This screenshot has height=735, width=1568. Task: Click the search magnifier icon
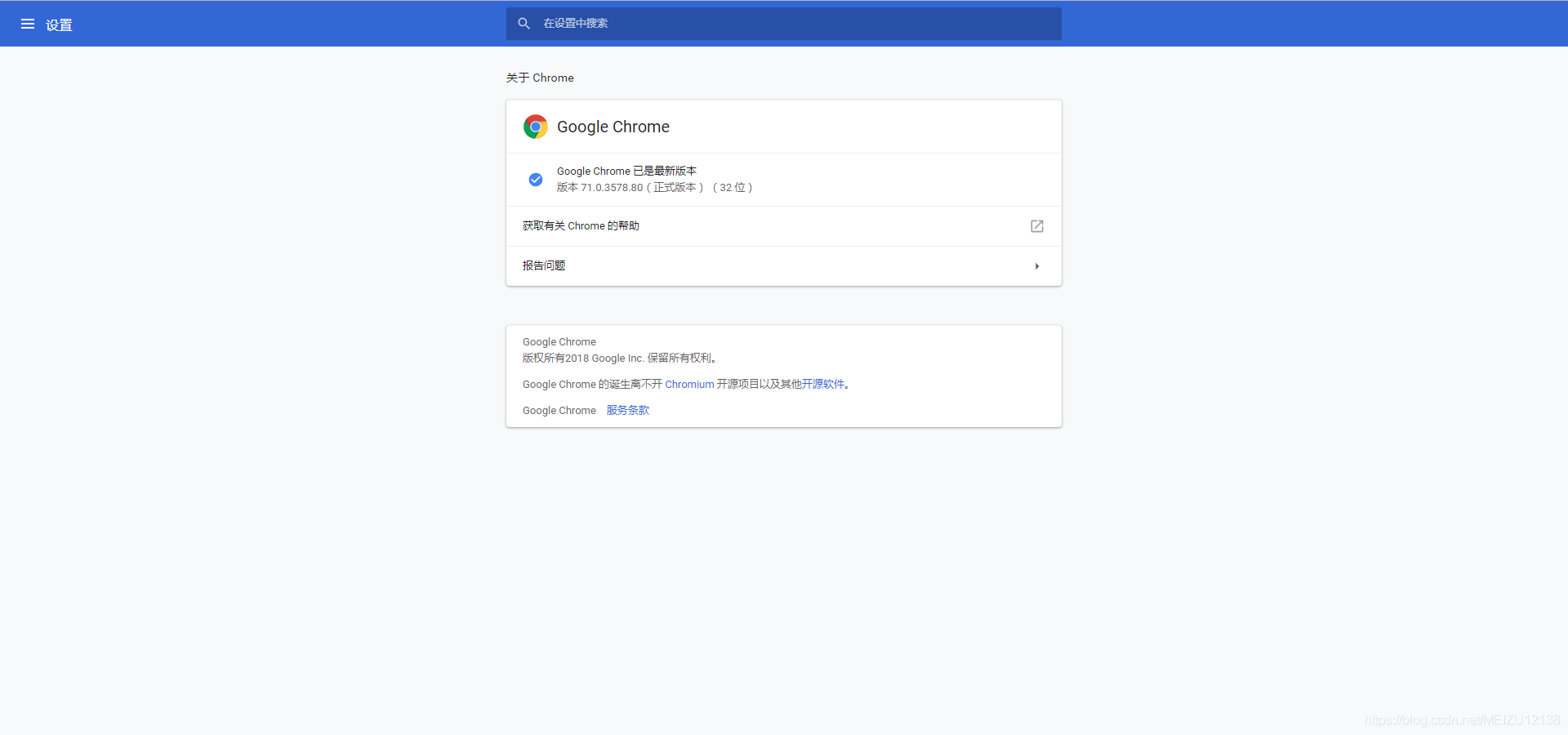point(524,24)
